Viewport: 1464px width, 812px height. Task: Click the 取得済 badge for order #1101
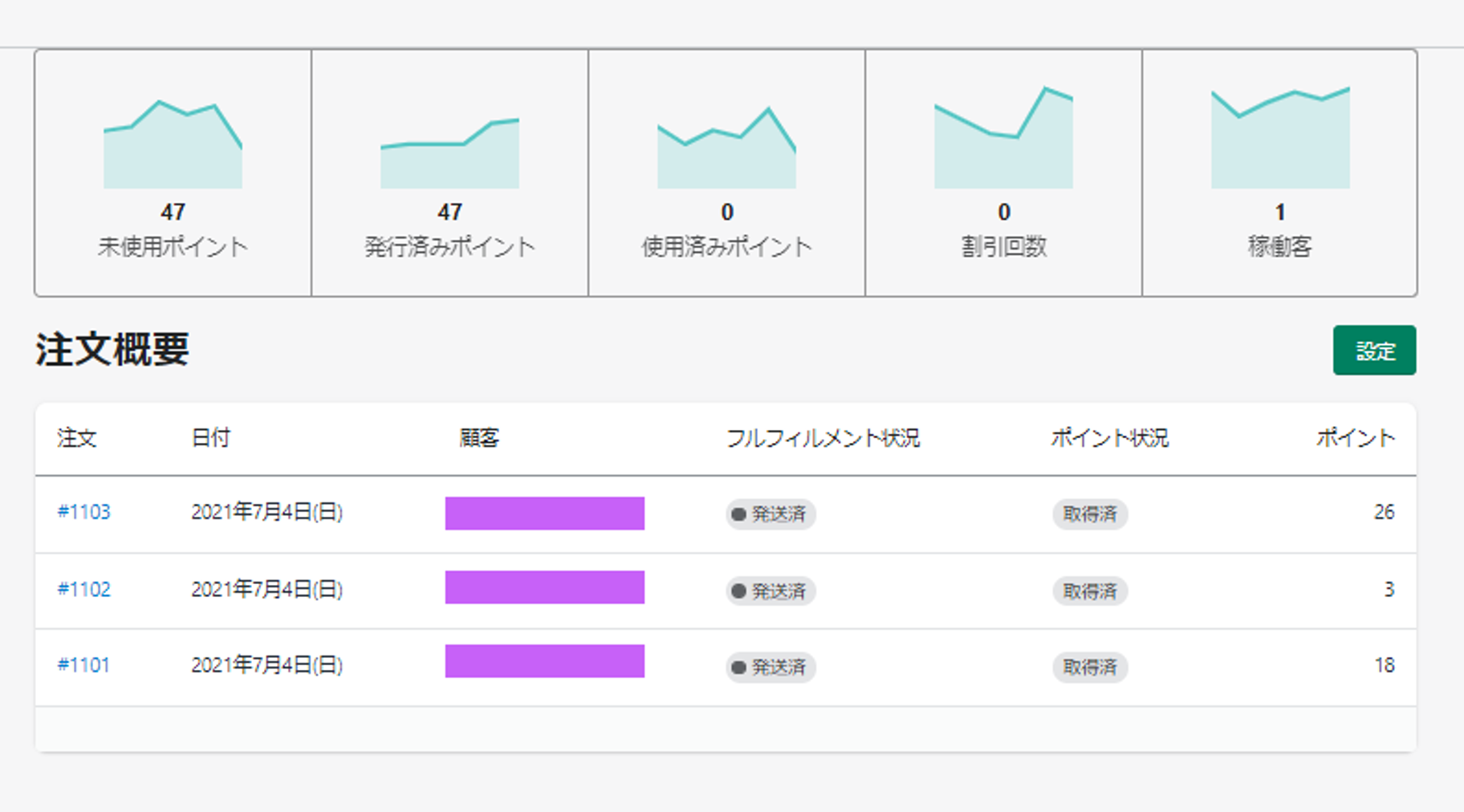pyautogui.click(x=1090, y=667)
